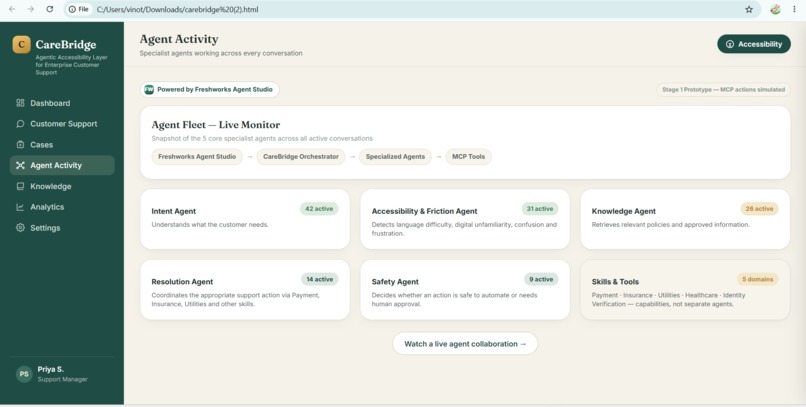Viewport: 806px width, 407px height.
Task: Open Customer Support in the sidebar
Action: point(62,124)
